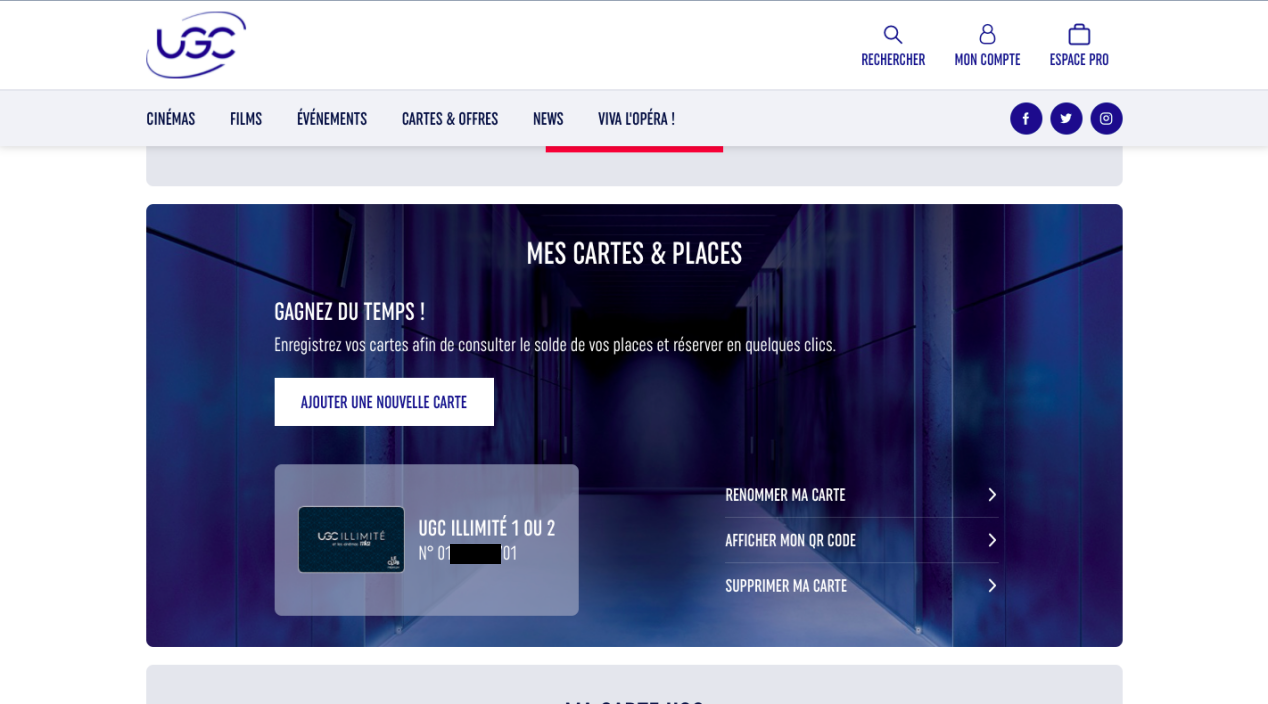Click the Afficher mon QR code link
The image size is (1268, 704).
tap(790, 540)
